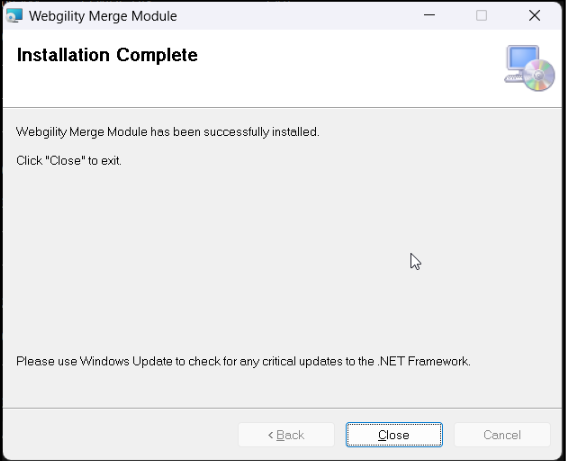Click the Webgility installer icon in title bar
This screenshot has height=461, width=567.
(14, 16)
